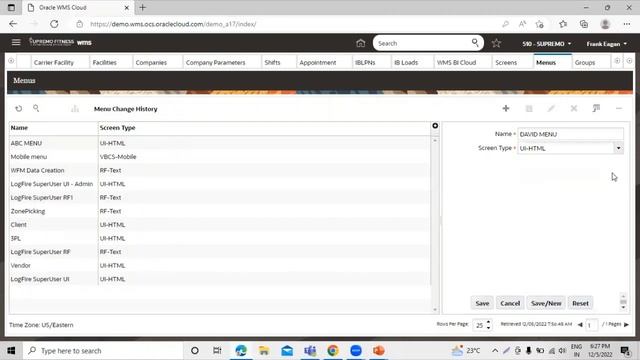
Task: Select LogFire SuperUser UI - Admin row
Action: tap(220, 184)
